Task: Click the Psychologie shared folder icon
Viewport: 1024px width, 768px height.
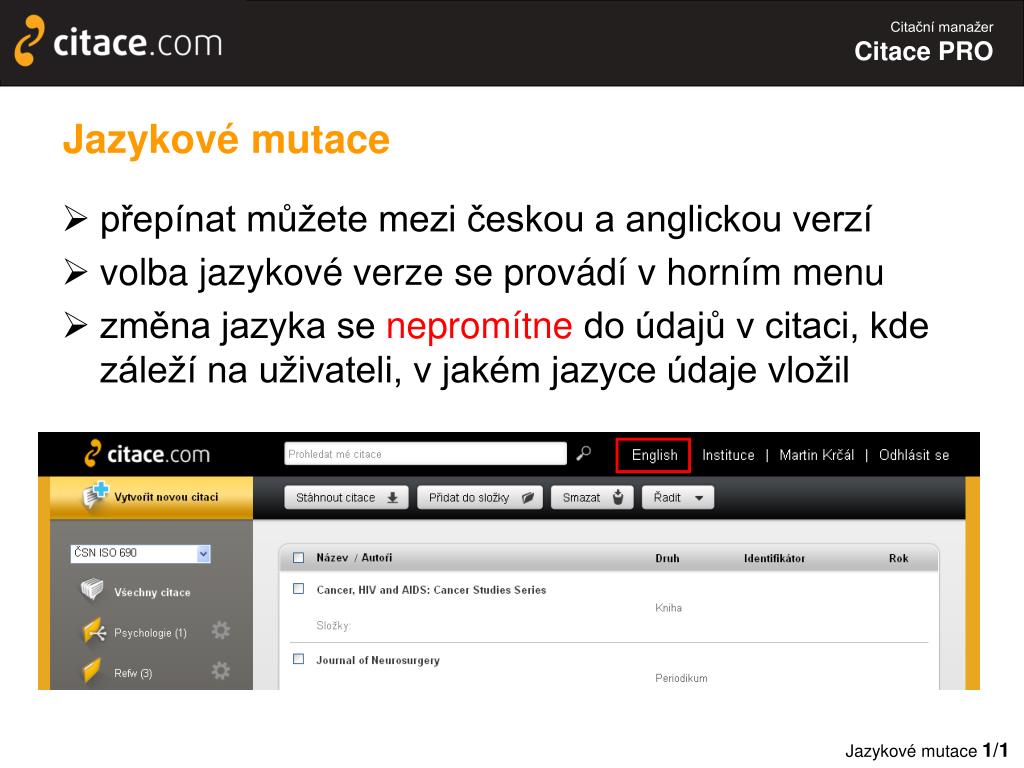Action: point(94,631)
